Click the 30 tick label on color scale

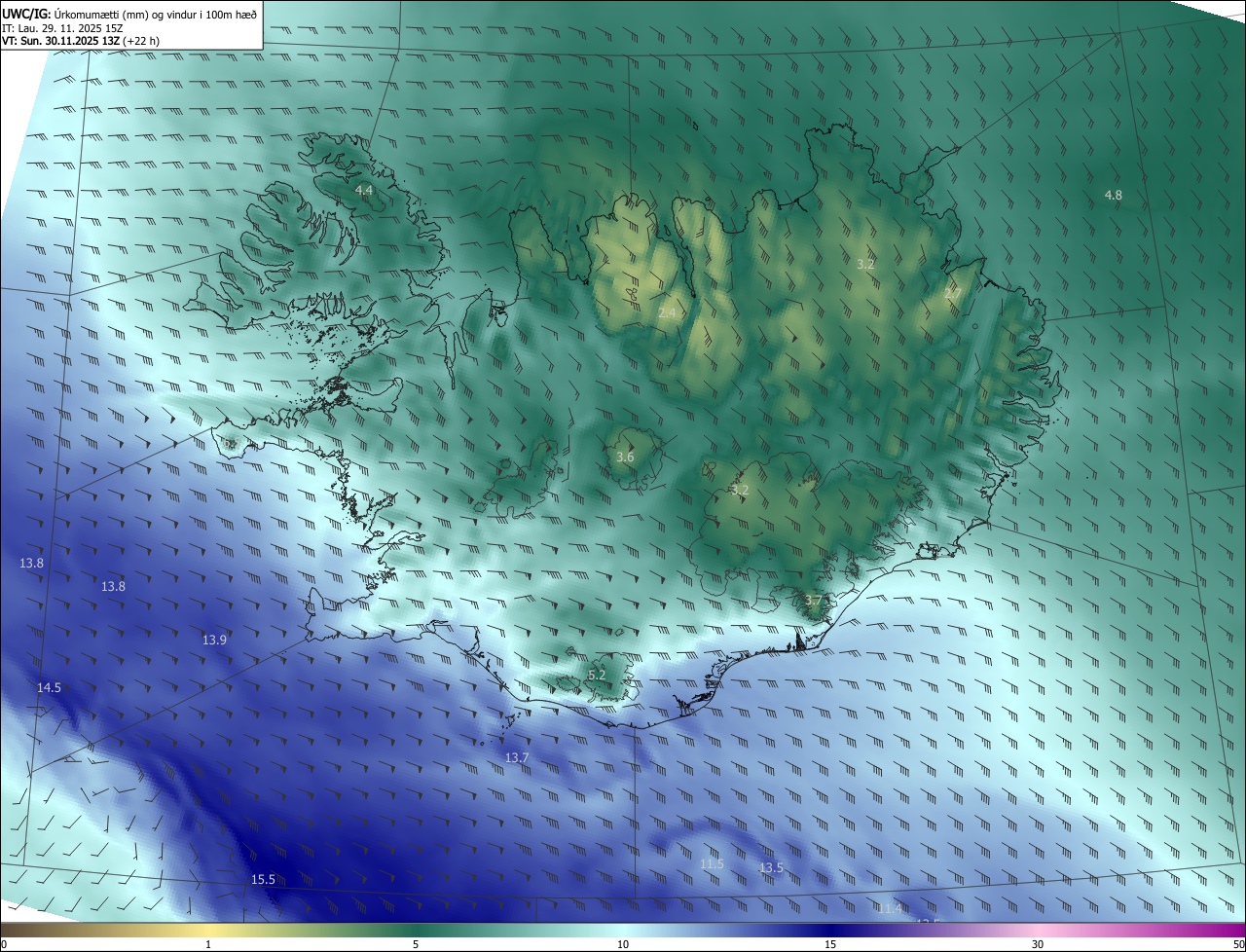tap(1038, 944)
